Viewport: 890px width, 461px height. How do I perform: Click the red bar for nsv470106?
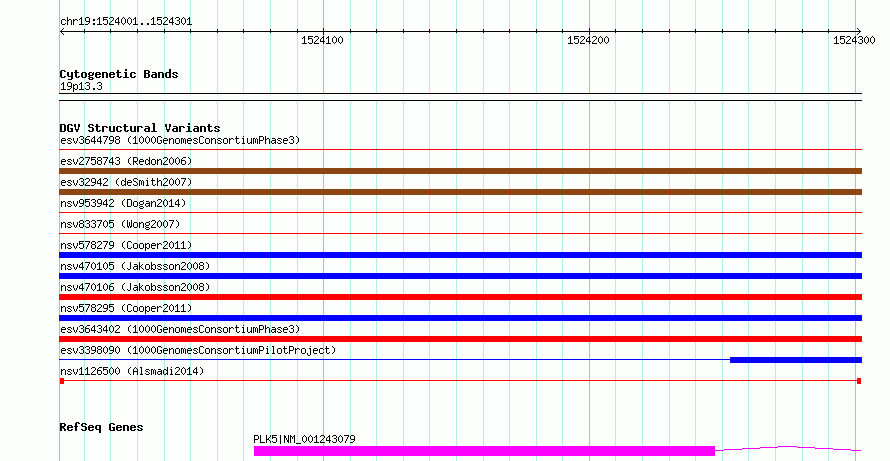pyautogui.click(x=460, y=297)
